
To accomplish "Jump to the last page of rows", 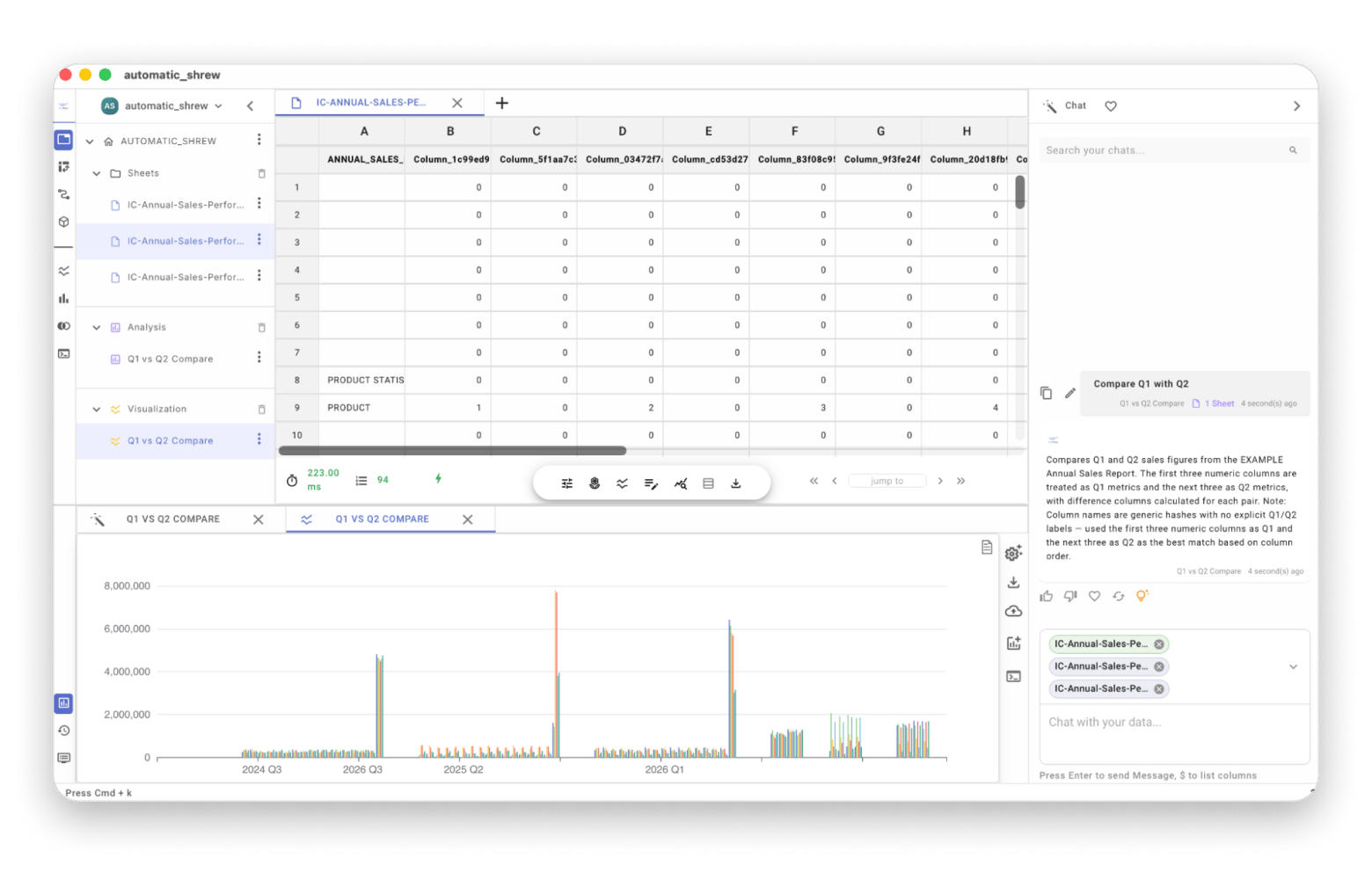I will tap(961, 481).
